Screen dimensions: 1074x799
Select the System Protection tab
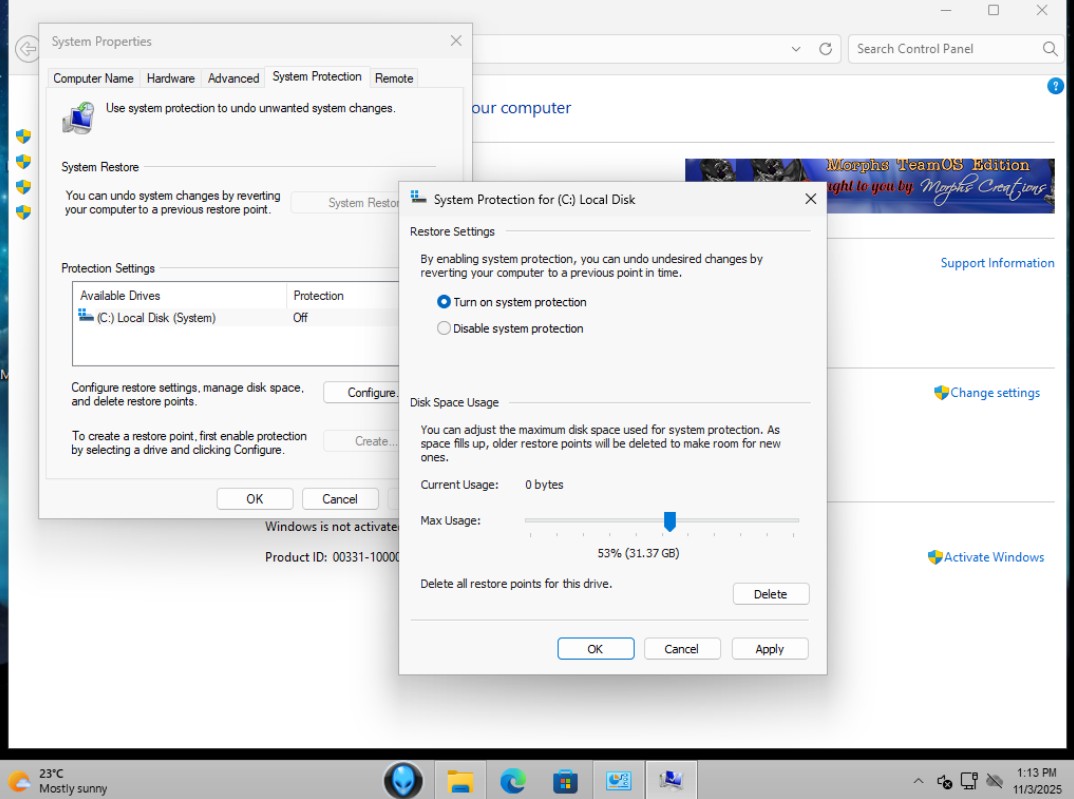click(x=317, y=77)
